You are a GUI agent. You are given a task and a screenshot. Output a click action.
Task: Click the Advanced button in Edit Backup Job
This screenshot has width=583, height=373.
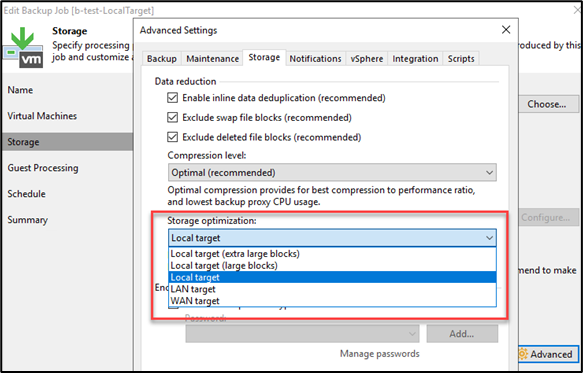point(548,354)
